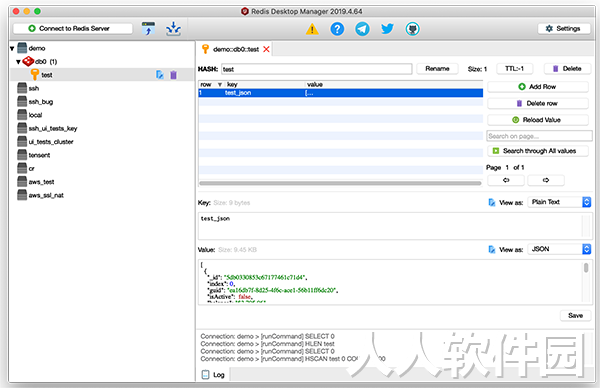600x388 pixels.
Task: Go to next page with right arrow button
Action: (546, 180)
